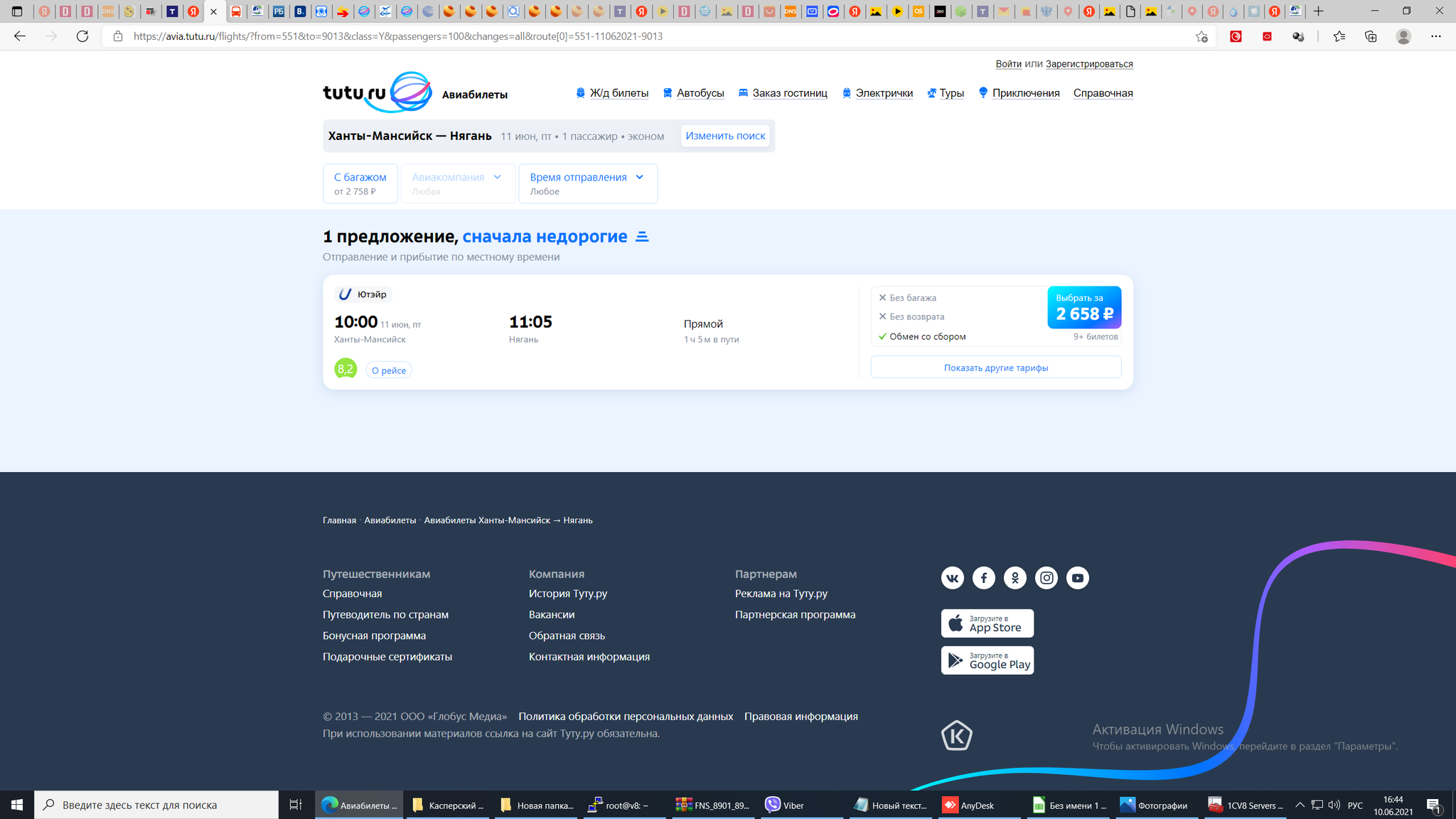Click the tutu.ru globe logo
Screen dimensions: 1456x819
[x=410, y=92]
